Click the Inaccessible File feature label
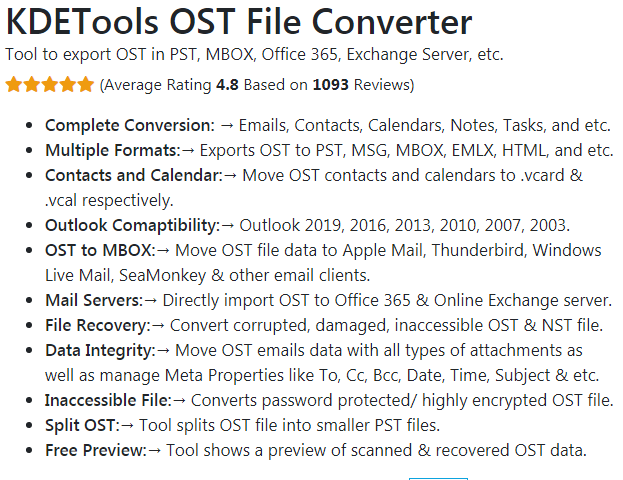 [108, 401]
